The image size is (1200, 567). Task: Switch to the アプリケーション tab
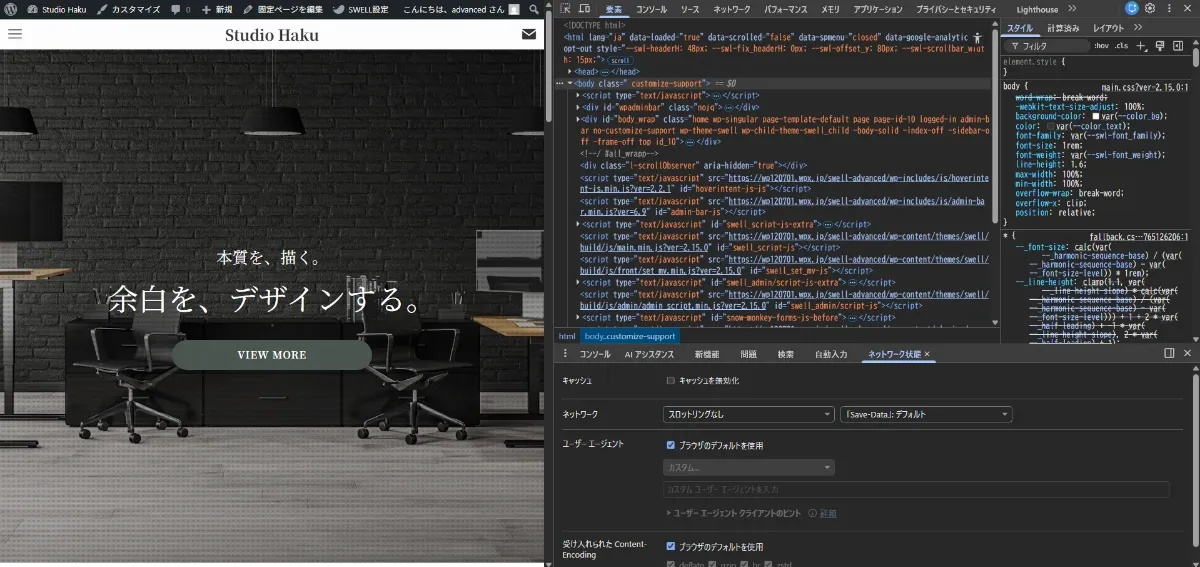(x=878, y=9)
